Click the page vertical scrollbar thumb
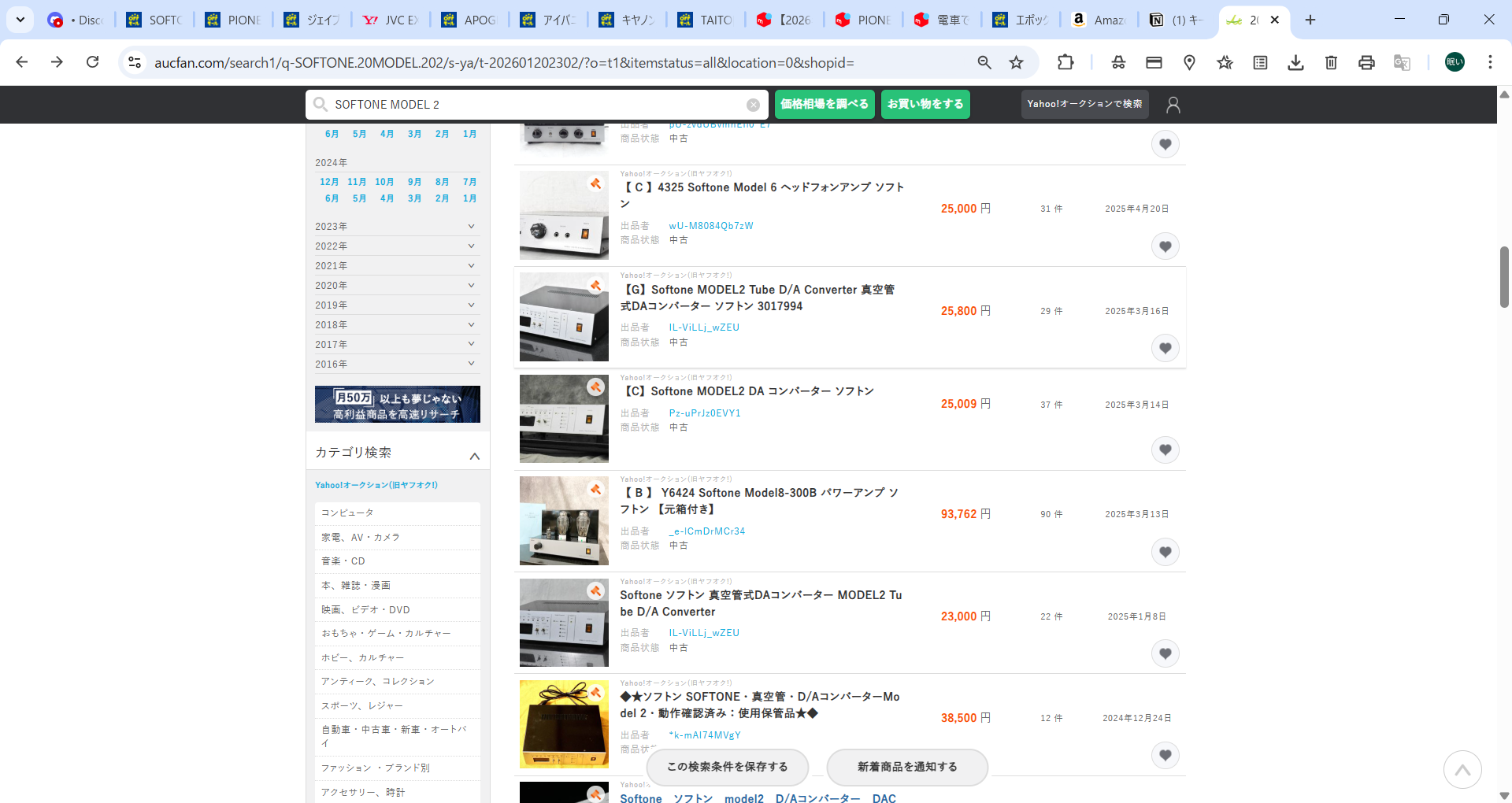Viewport: 1512px width, 803px height. (x=1504, y=277)
